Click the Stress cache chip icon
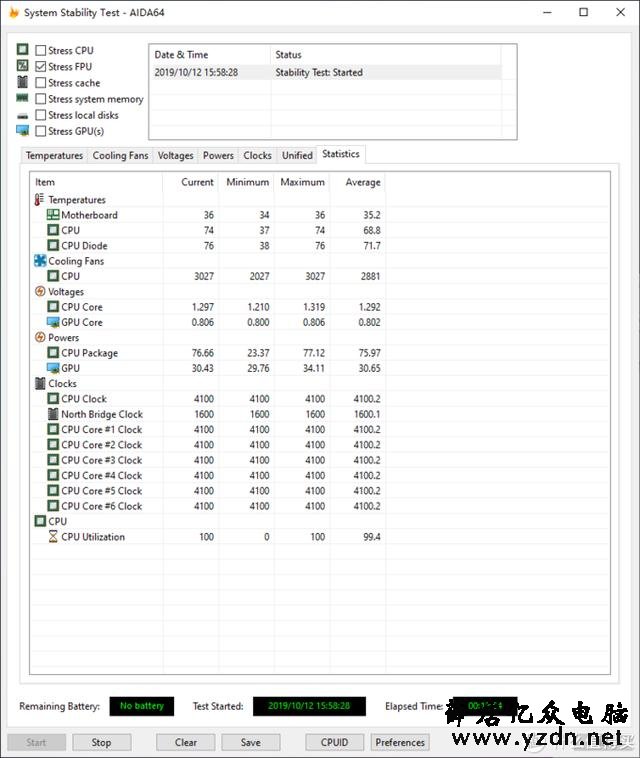This screenshot has width=640, height=758. click(x=22, y=82)
